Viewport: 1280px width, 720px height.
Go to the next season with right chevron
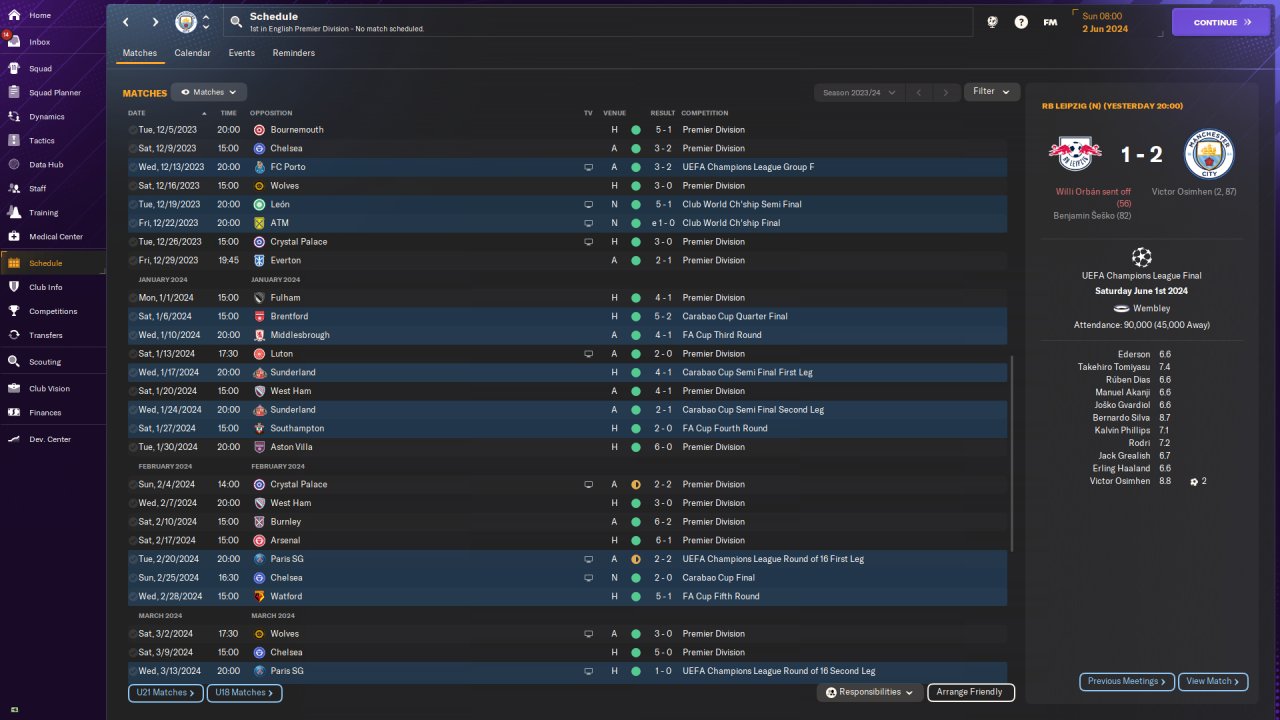point(946,92)
